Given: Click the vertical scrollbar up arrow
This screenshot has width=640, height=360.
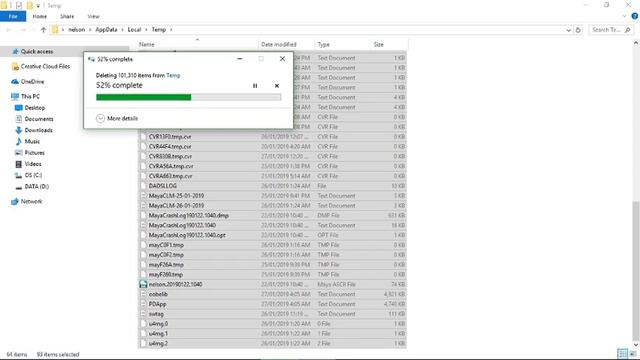Looking at the screenshot, I should coord(636,42).
